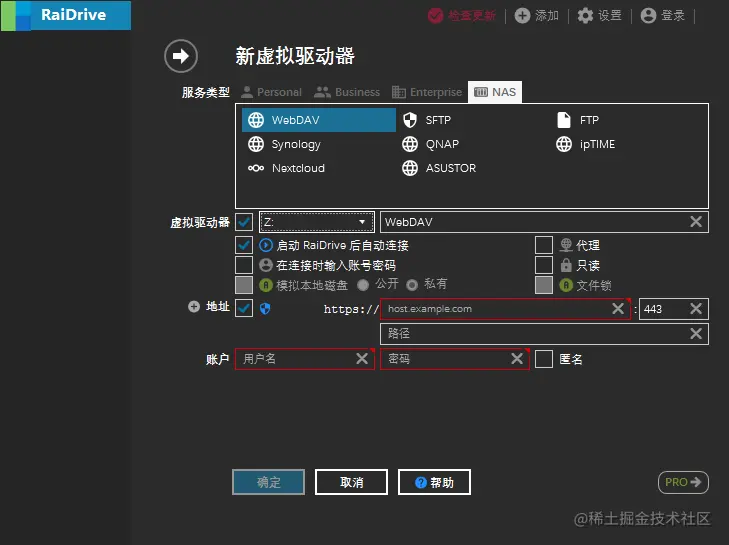Click the check for updates icon
Image resolution: width=729 pixels, height=545 pixels.
436,16
